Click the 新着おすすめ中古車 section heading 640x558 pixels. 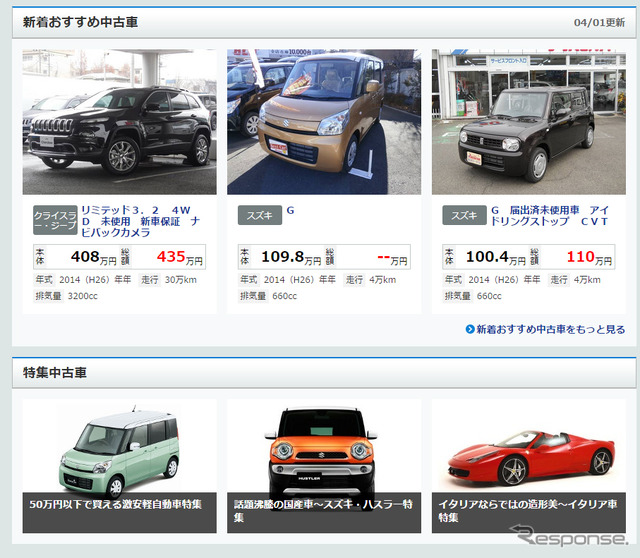(x=80, y=22)
